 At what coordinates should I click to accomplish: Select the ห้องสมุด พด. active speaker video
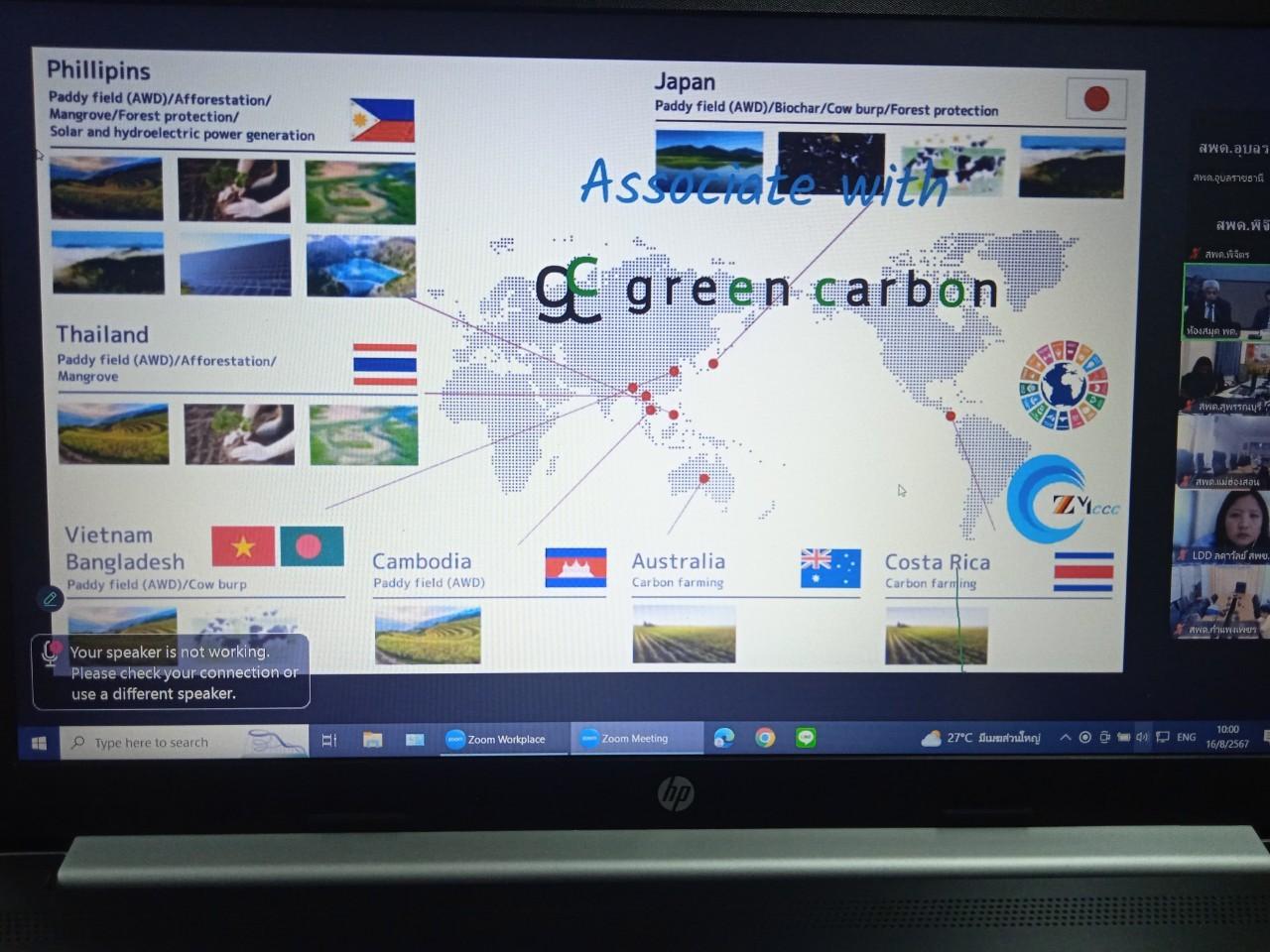tap(1225, 301)
